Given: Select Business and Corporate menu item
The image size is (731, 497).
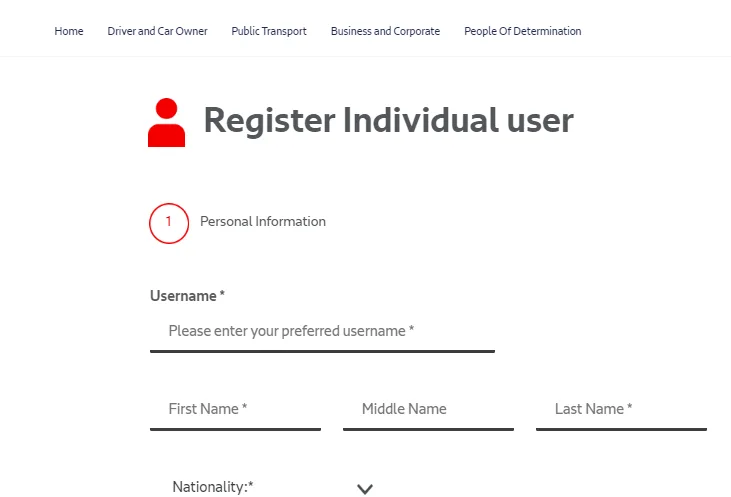Looking at the screenshot, I should [x=385, y=31].
